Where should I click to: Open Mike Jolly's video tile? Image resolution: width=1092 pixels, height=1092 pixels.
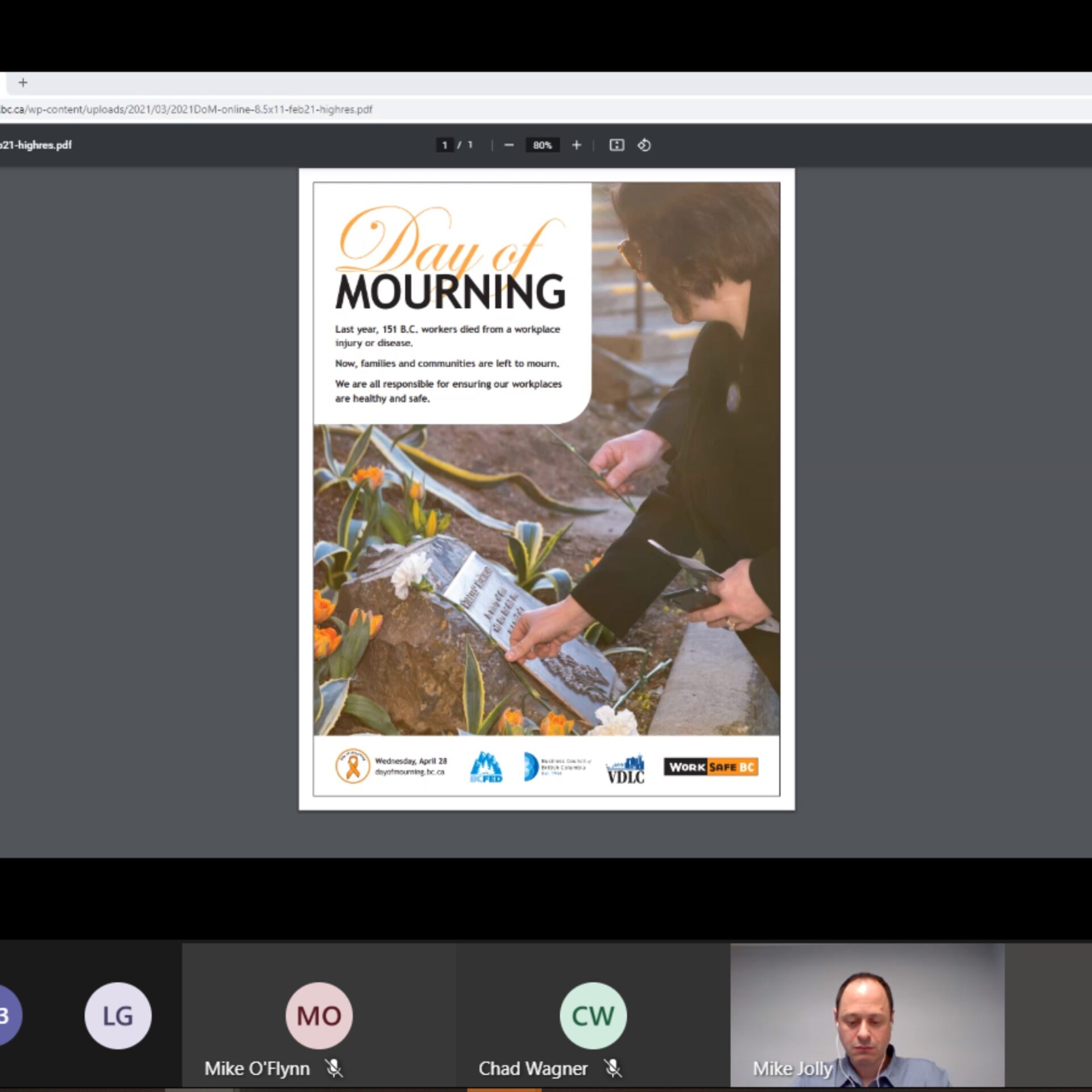pos(867,1015)
